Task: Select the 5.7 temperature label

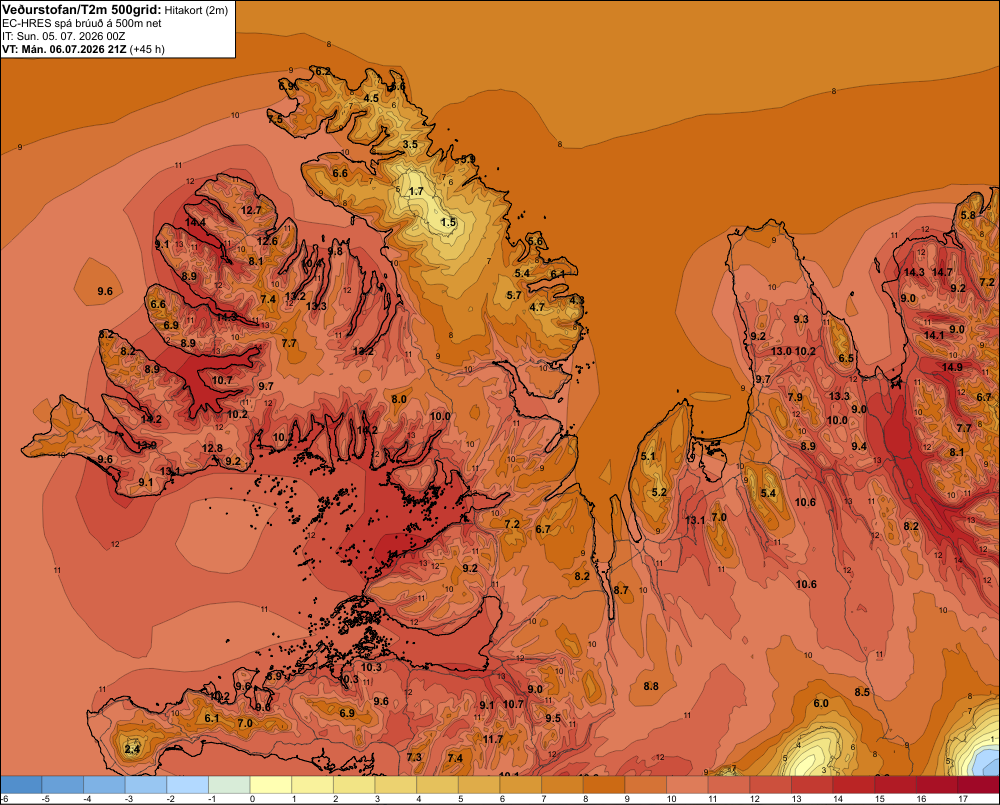Action: pyautogui.click(x=514, y=295)
